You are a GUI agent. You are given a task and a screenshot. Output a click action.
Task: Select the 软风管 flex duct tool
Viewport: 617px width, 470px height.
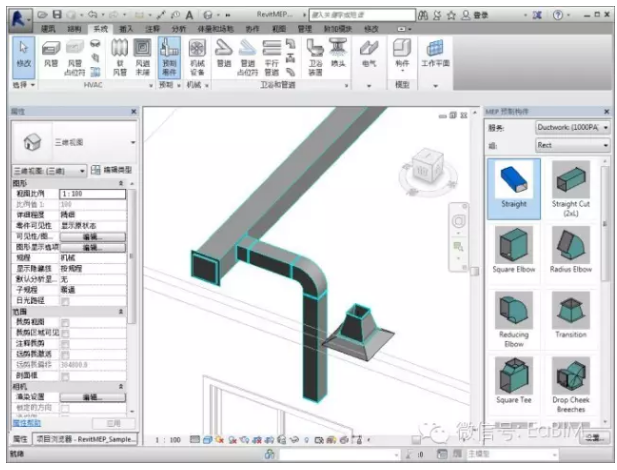pyautogui.click(x=120, y=57)
